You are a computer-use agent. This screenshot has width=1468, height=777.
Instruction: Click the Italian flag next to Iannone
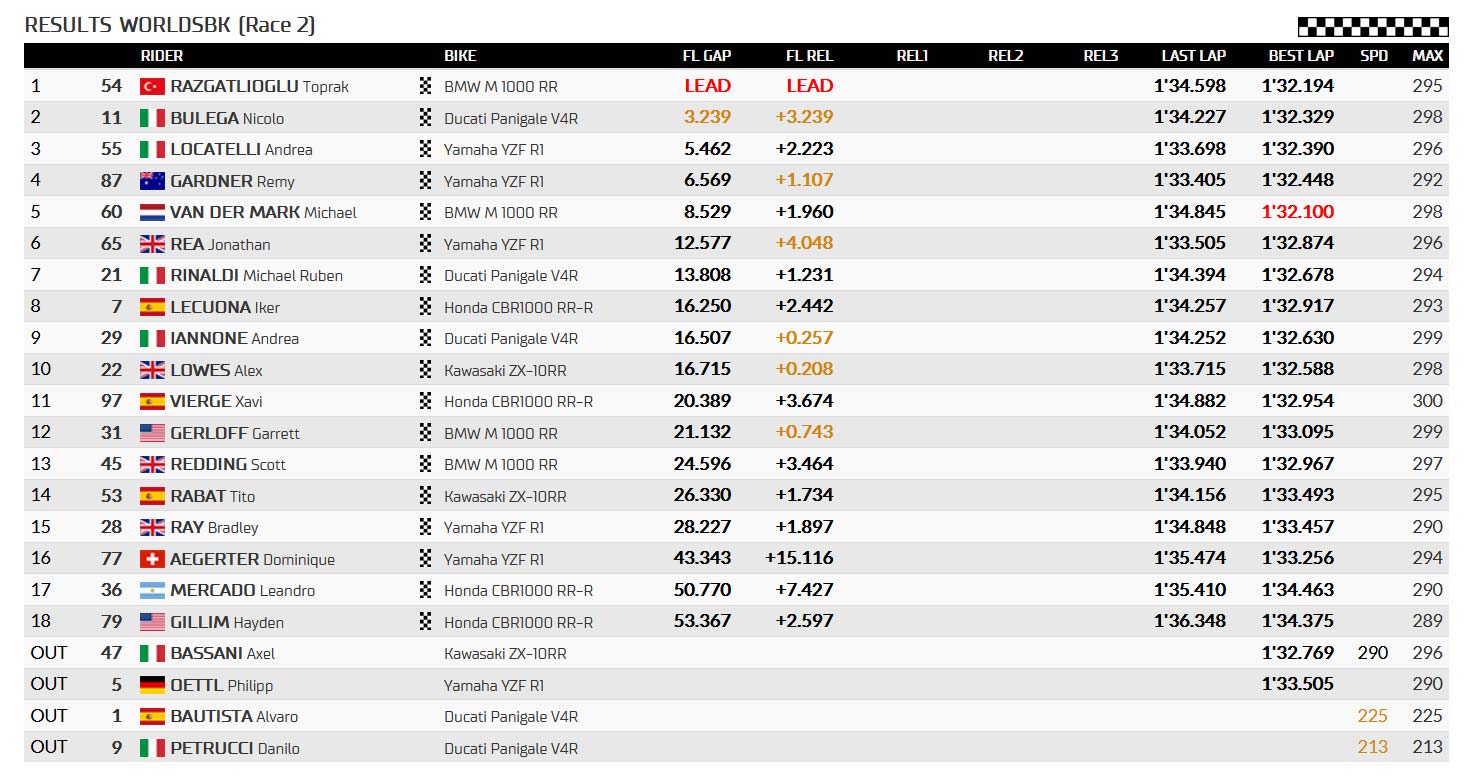click(152, 338)
